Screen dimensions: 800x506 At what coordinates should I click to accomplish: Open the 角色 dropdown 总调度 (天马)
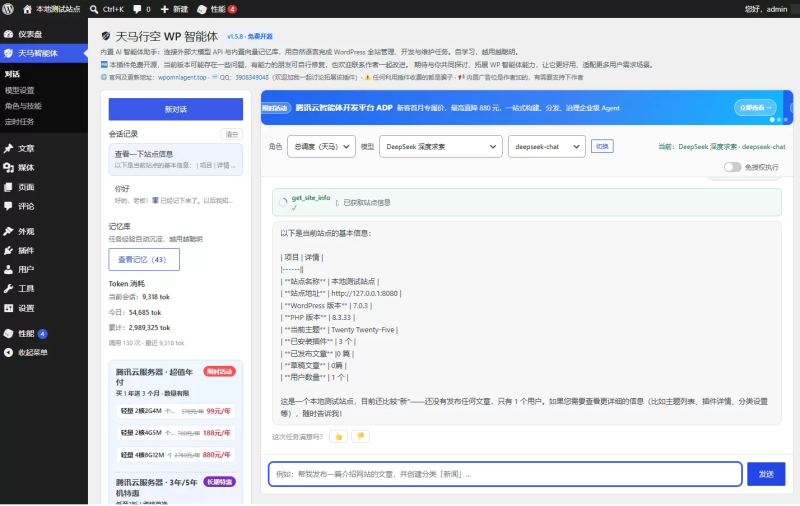click(321, 146)
